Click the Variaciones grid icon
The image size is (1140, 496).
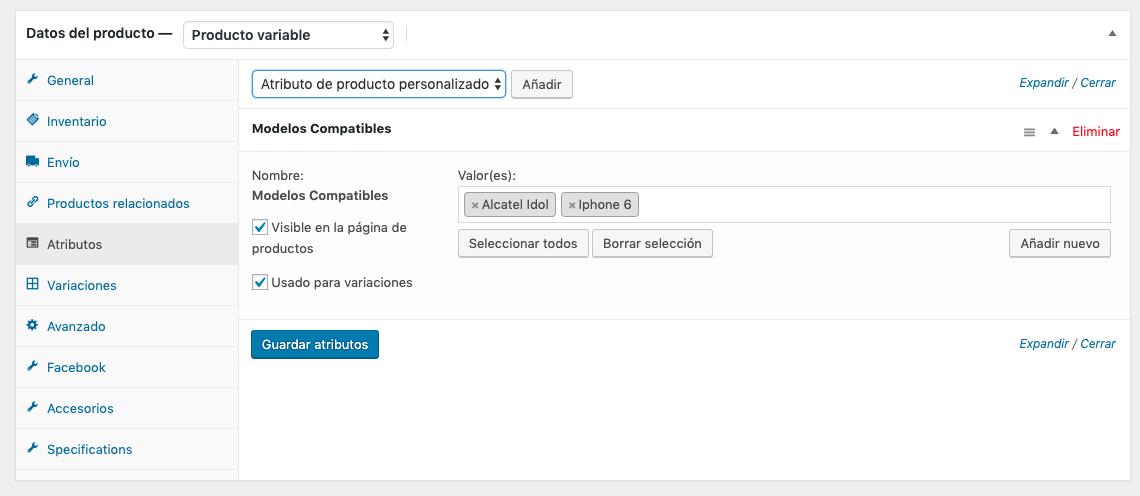pyautogui.click(x=32, y=284)
